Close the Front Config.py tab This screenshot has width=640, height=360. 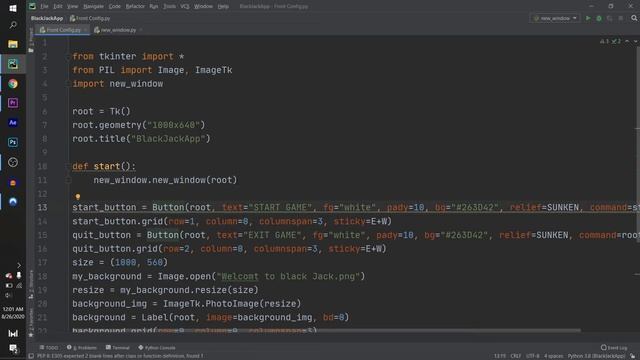coord(86,30)
